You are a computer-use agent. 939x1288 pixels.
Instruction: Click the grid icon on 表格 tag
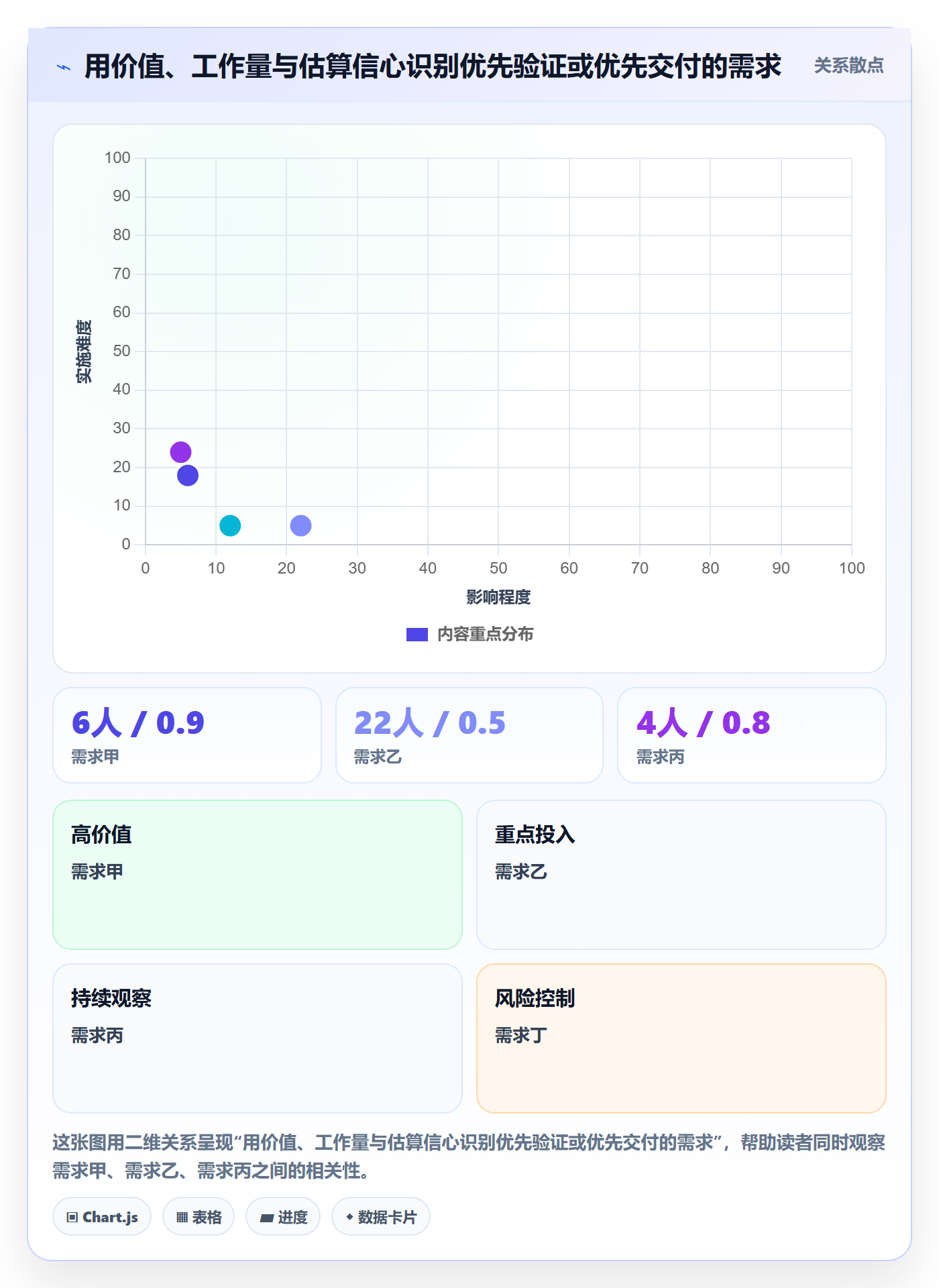pos(182,1218)
